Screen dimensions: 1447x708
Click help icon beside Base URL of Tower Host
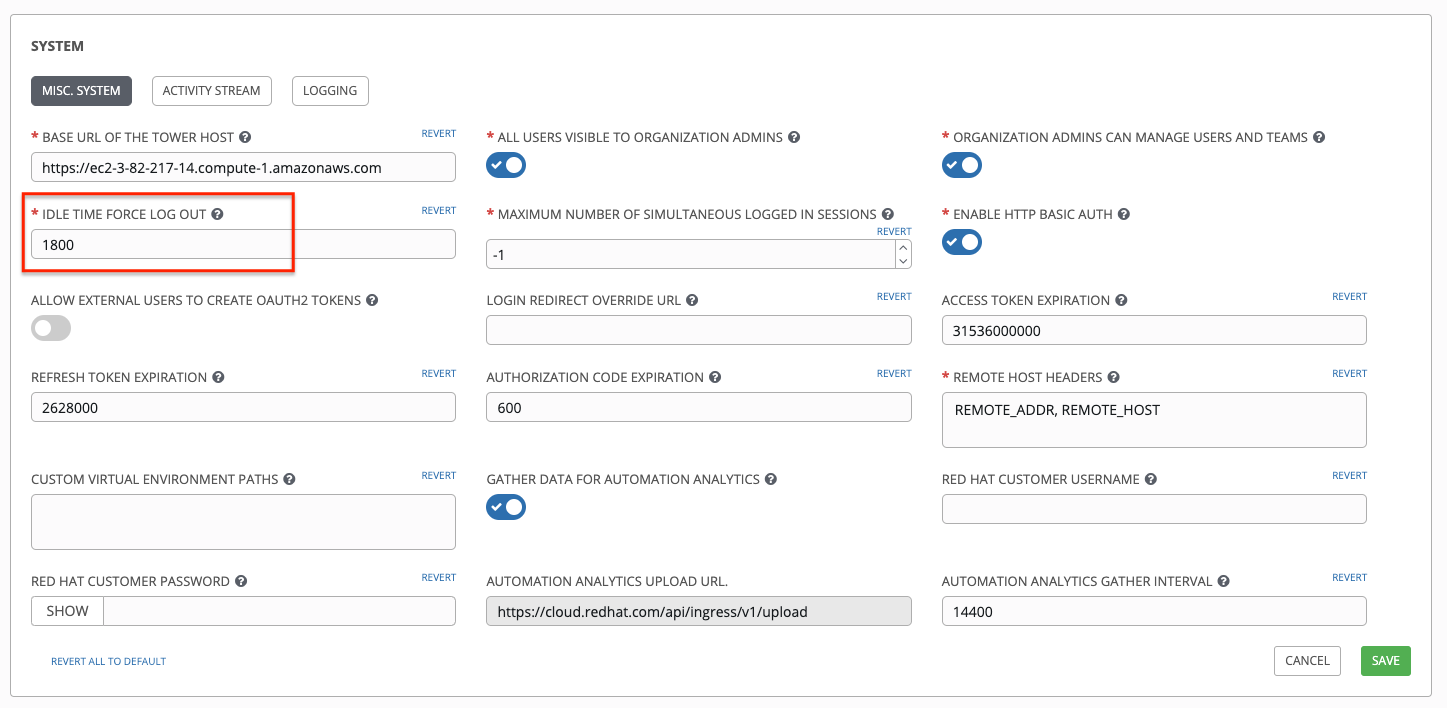pyautogui.click(x=245, y=138)
